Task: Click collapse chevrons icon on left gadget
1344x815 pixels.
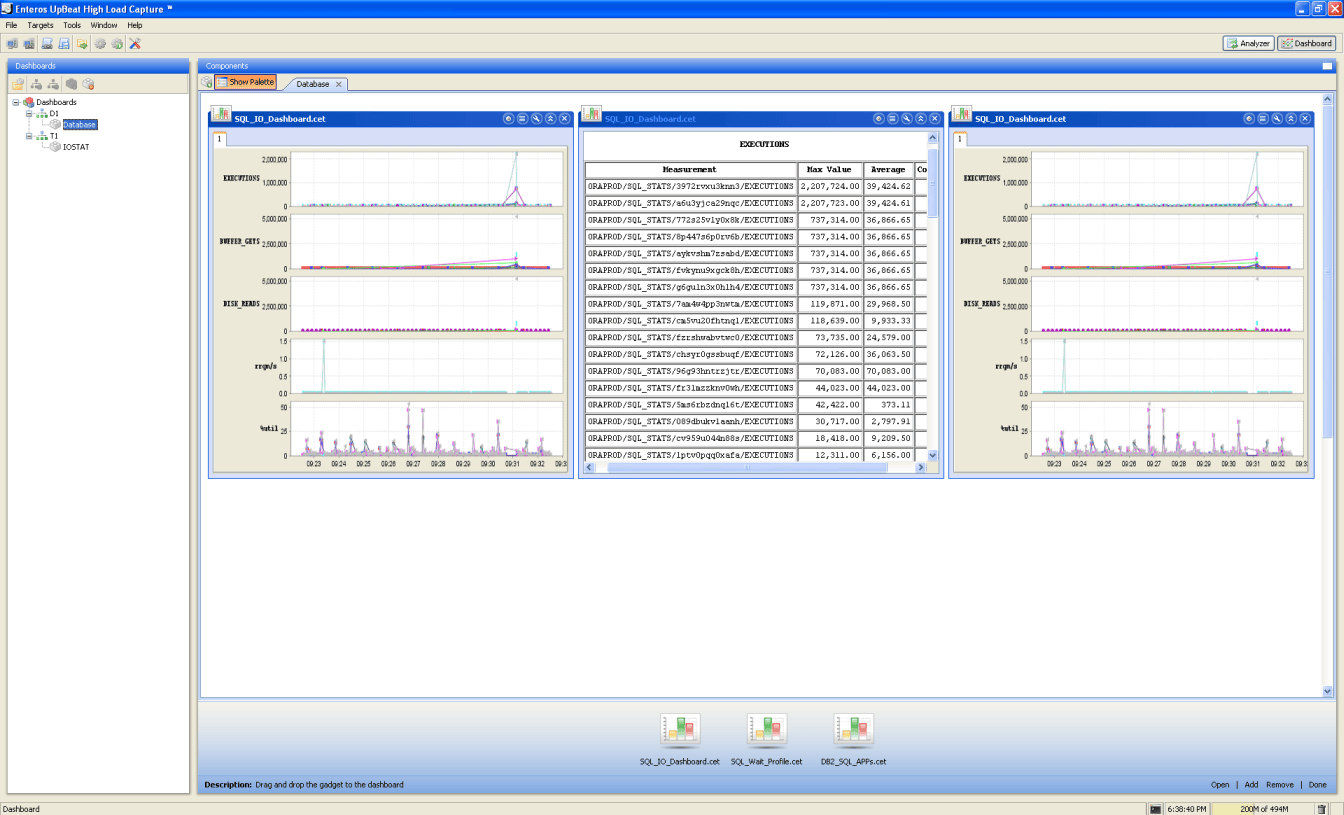Action: [x=550, y=118]
